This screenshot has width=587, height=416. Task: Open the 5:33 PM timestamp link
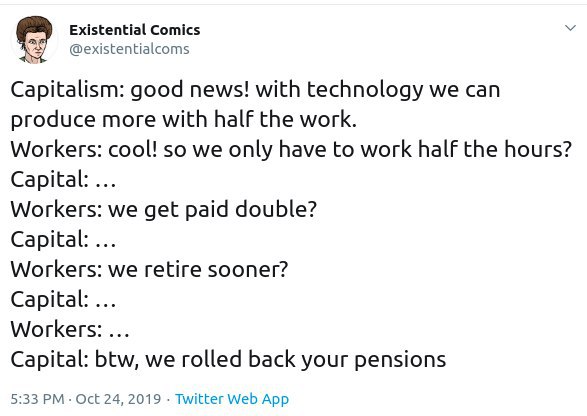[x=37, y=399]
